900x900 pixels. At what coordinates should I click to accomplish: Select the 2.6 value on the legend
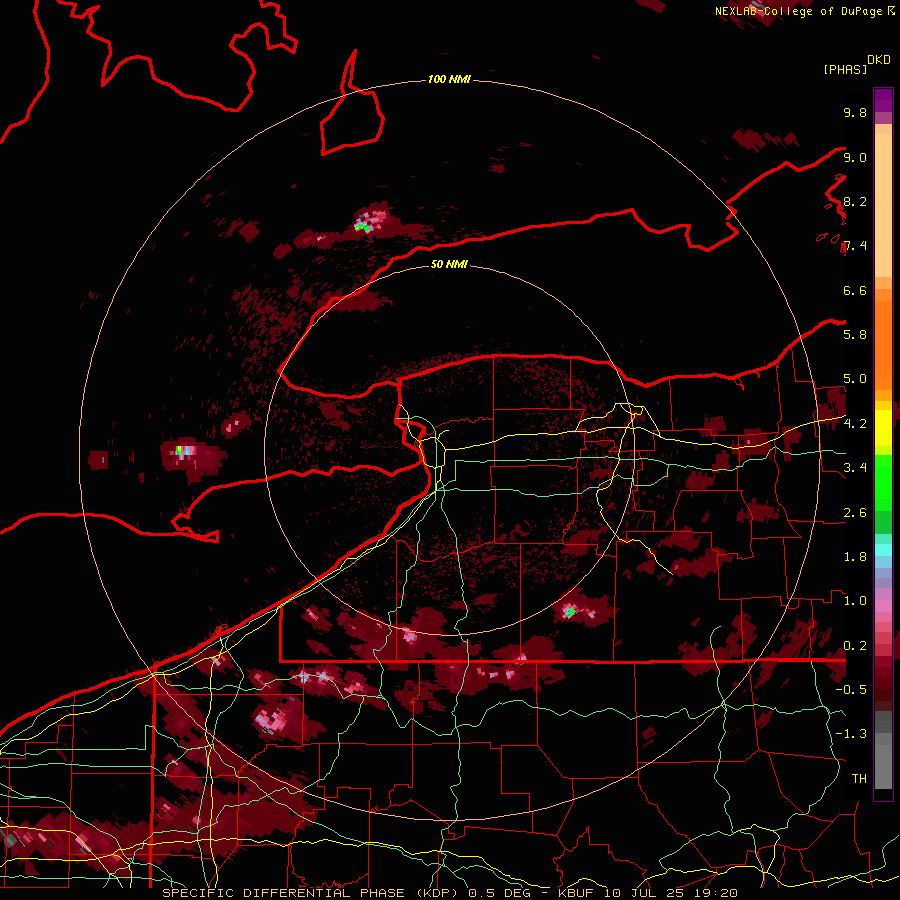[x=855, y=512]
